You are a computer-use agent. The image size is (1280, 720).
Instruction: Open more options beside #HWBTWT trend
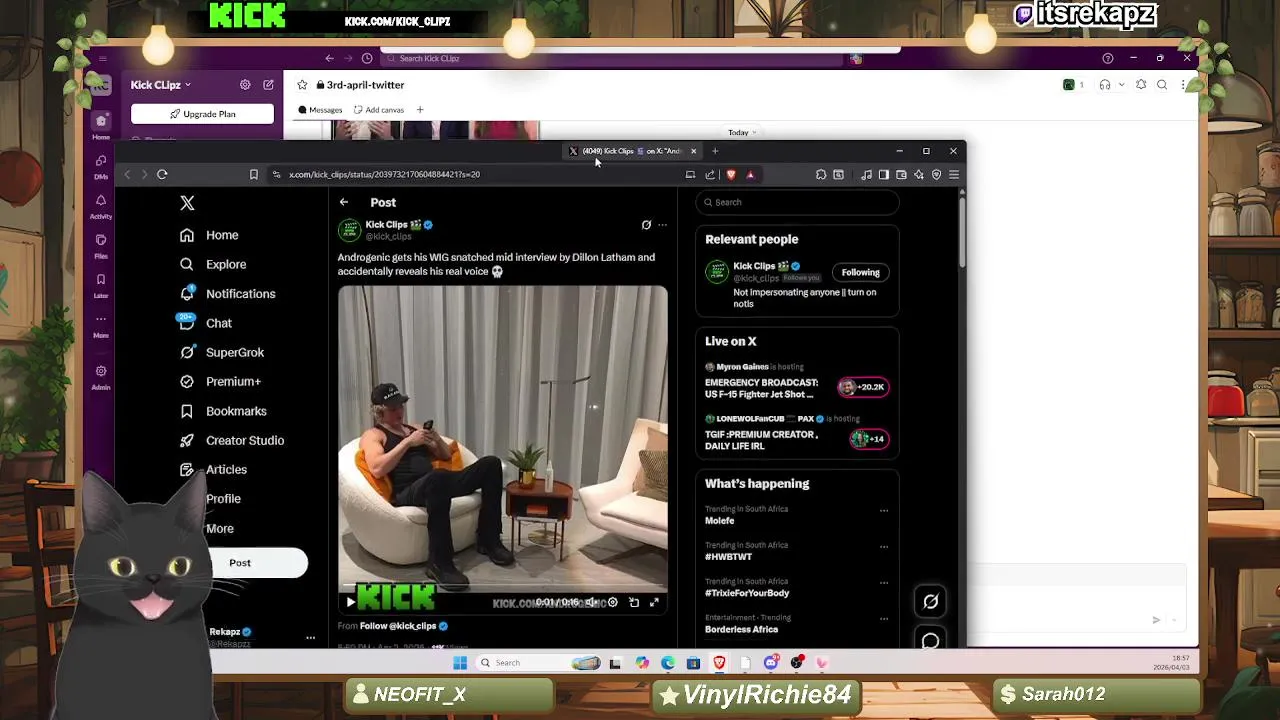tap(884, 547)
